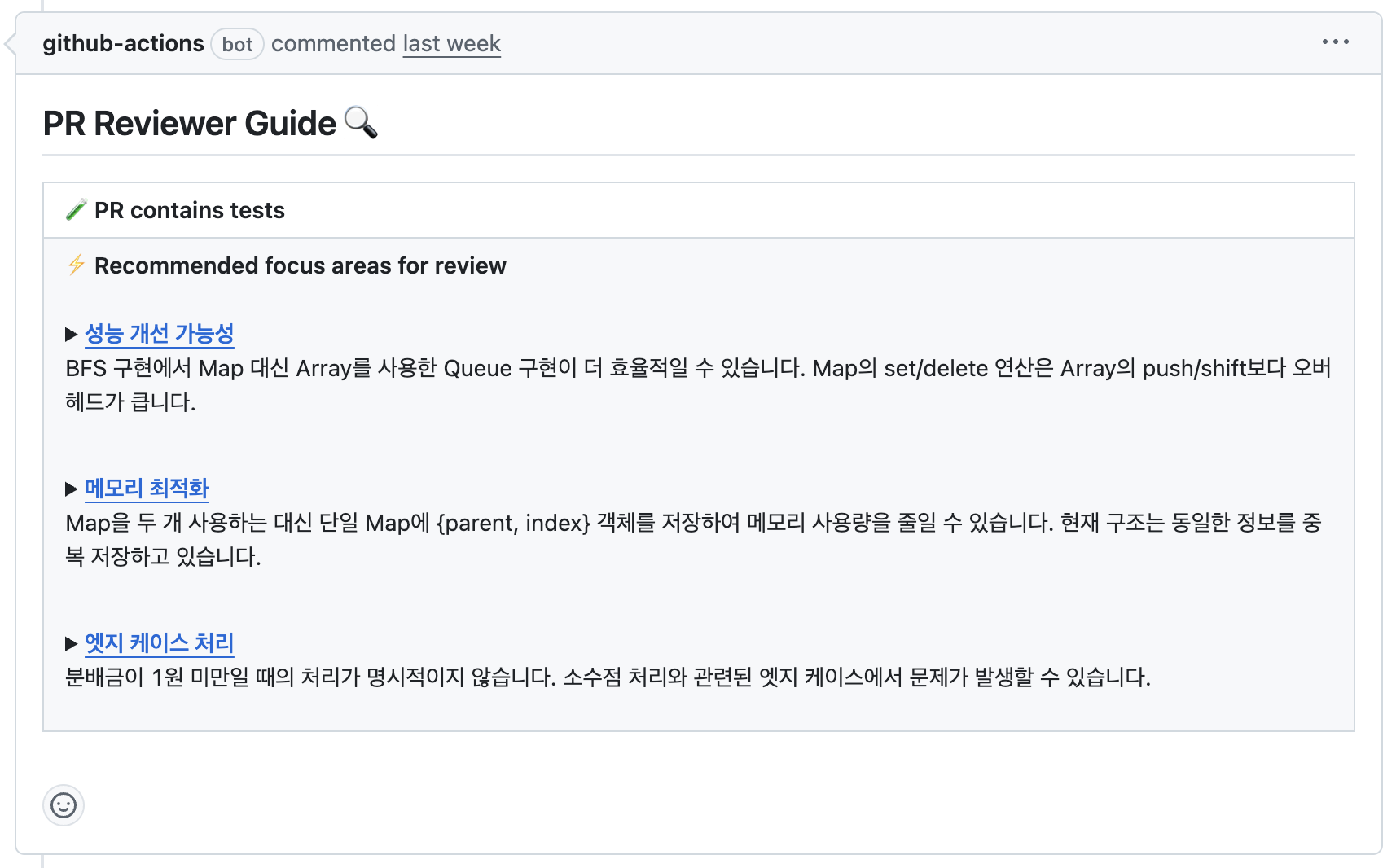The height and width of the screenshot is (868, 1396).
Task: Click the magnifying glass in PR Reviewer Guide
Action: click(x=362, y=125)
